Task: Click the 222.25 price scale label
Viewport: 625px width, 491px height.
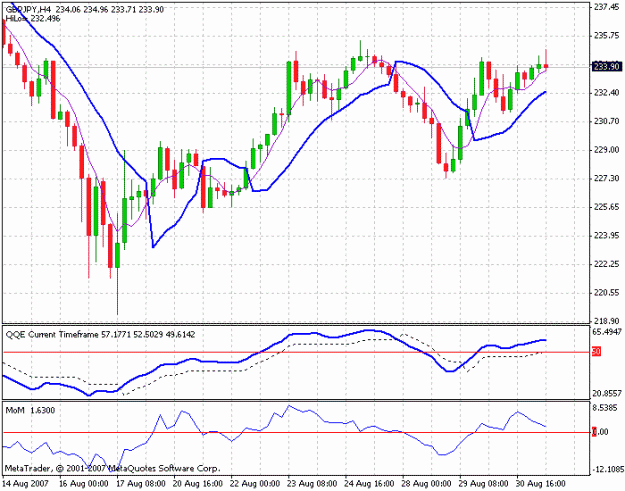Action: tap(607, 264)
